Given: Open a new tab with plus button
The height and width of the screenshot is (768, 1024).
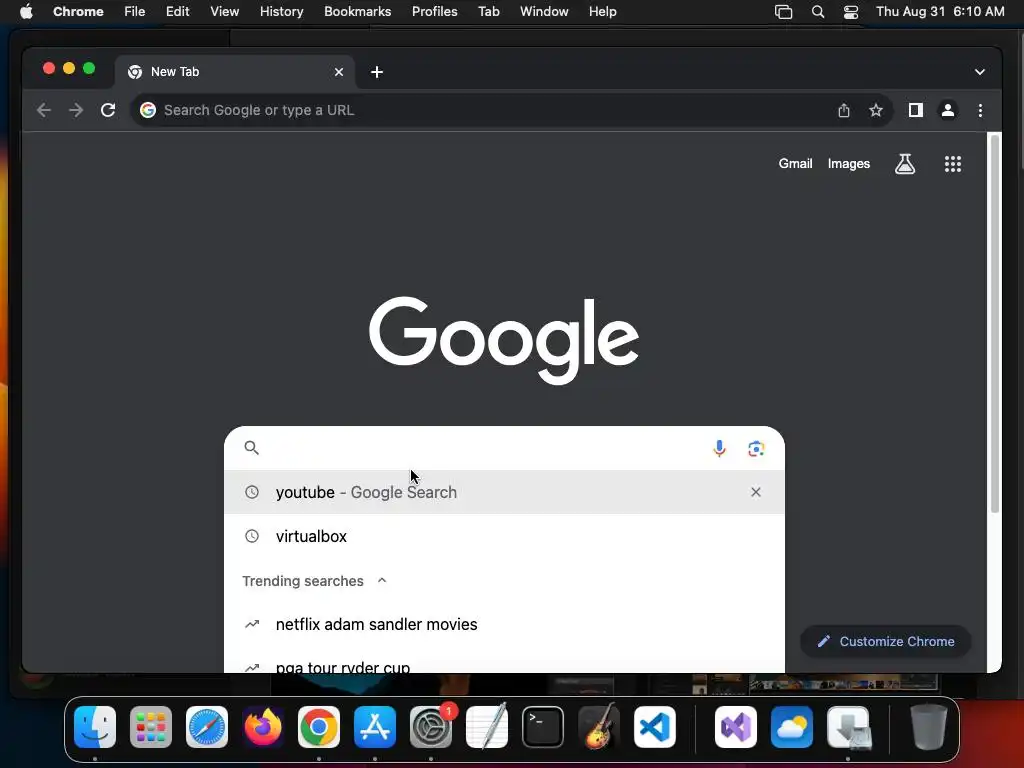Looking at the screenshot, I should [x=377, y=72].
